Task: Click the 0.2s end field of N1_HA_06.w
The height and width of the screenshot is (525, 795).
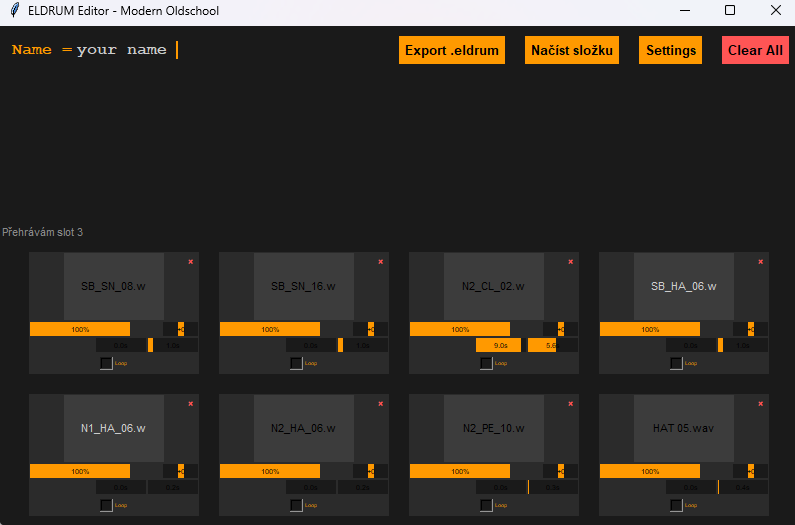Action: [173, 487]
